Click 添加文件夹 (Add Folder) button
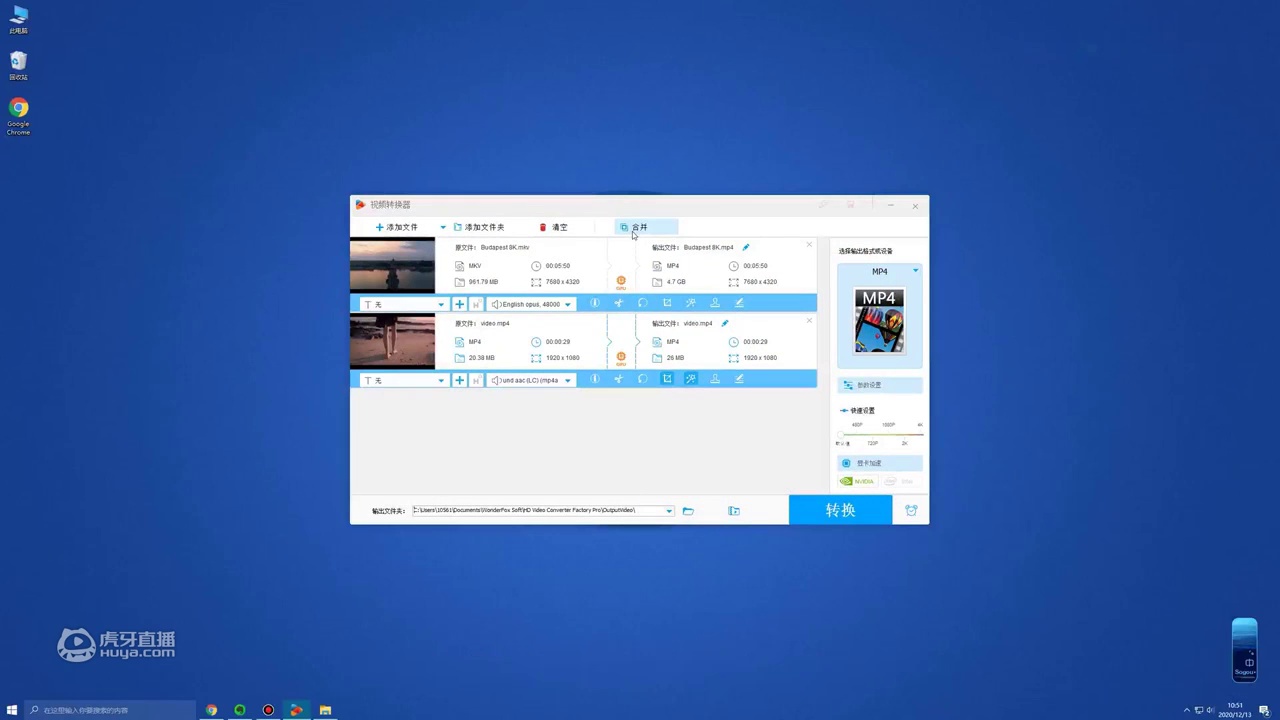 tap(479, 227)
